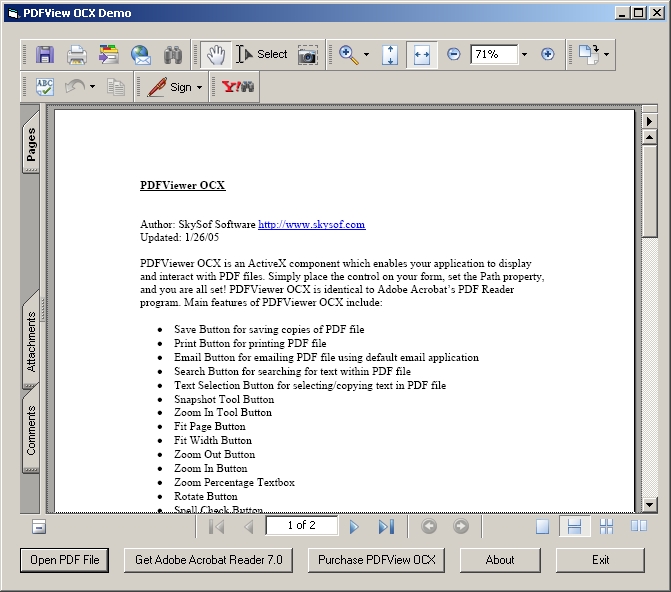The image size is (671, 592).
Task: Go to previous view circle arrow
Action: [x=429, y=526]
